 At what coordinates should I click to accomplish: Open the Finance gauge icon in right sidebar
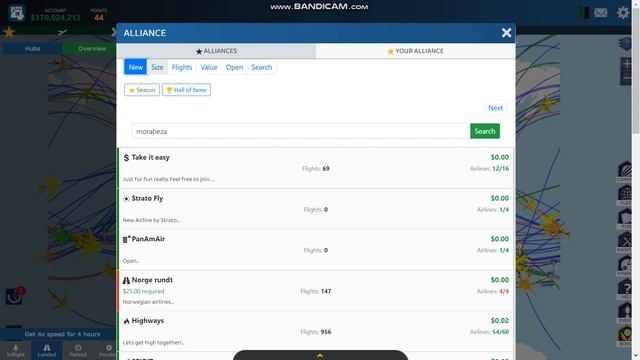tap(624, 266)
